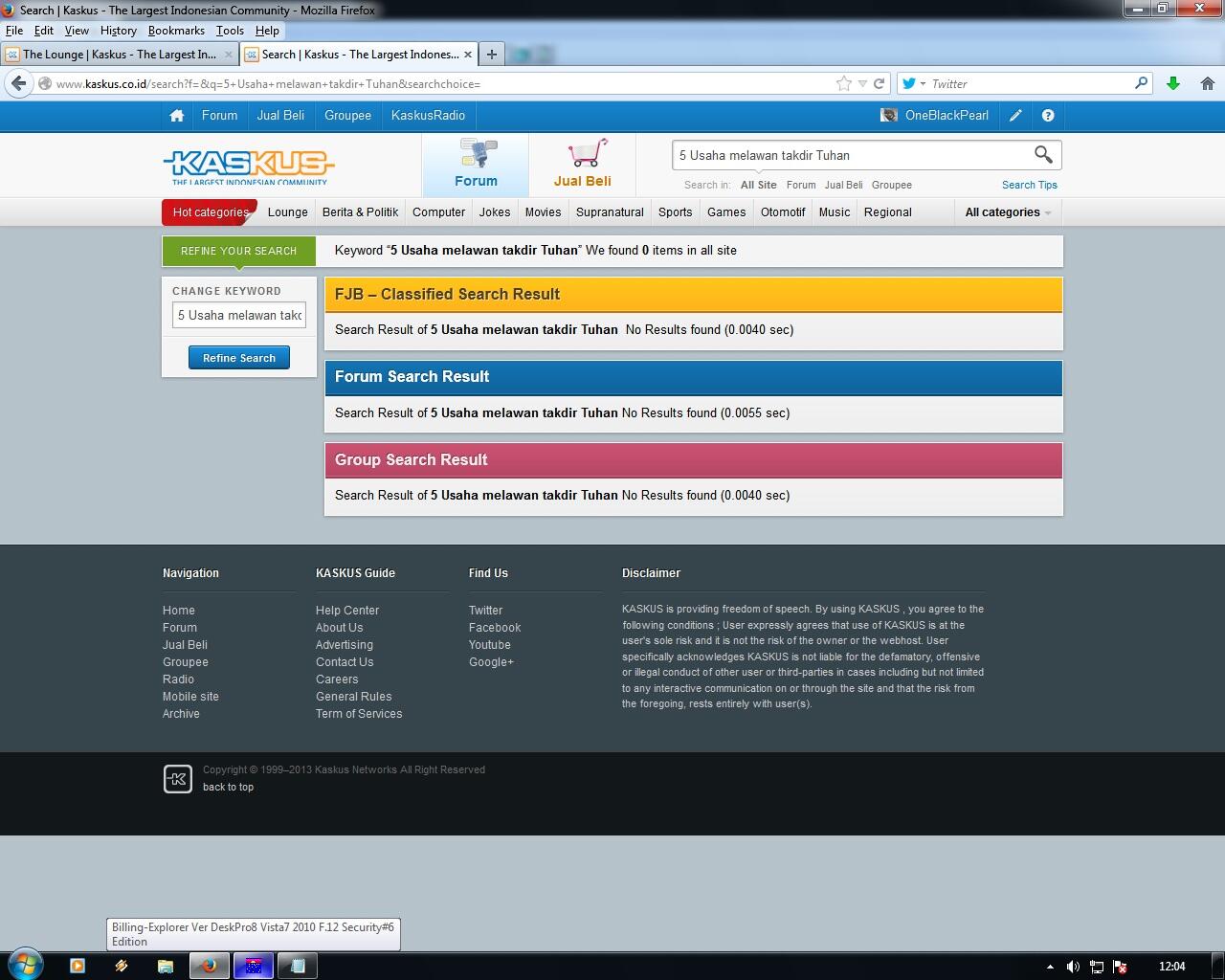Close the Search Kaskus tab

467,55
